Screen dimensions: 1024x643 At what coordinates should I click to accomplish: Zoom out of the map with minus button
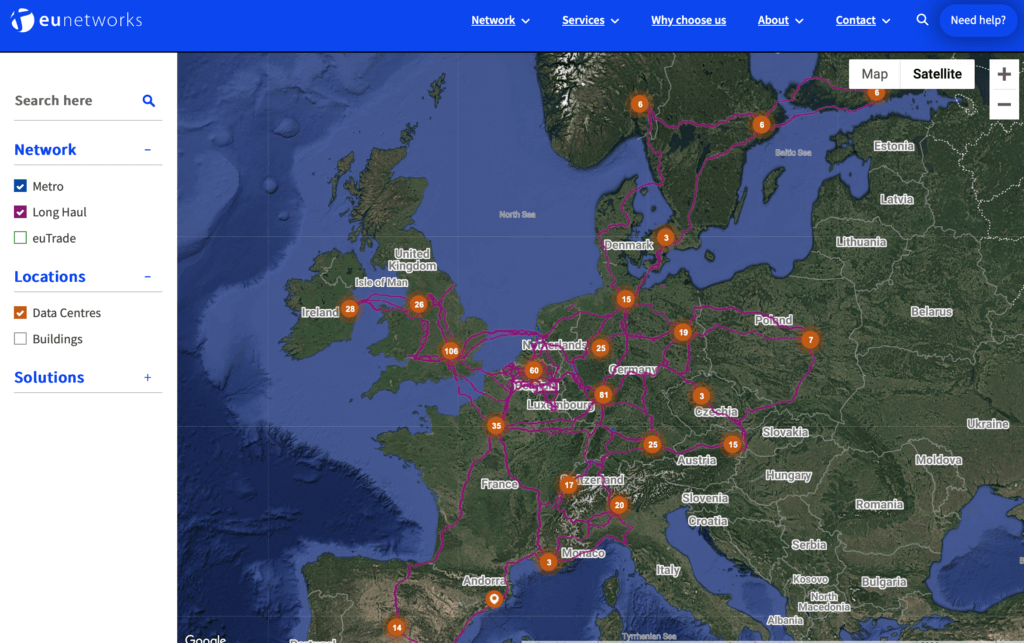(1004, 105)
